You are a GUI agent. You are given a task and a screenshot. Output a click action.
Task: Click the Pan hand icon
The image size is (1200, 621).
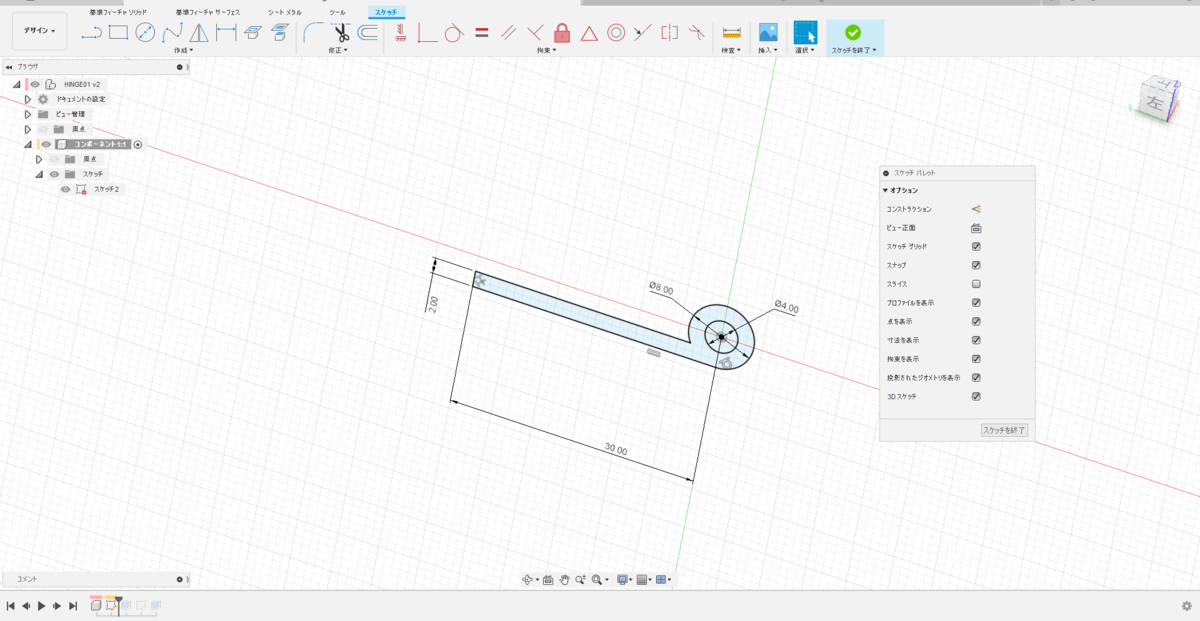pos(564,579)
